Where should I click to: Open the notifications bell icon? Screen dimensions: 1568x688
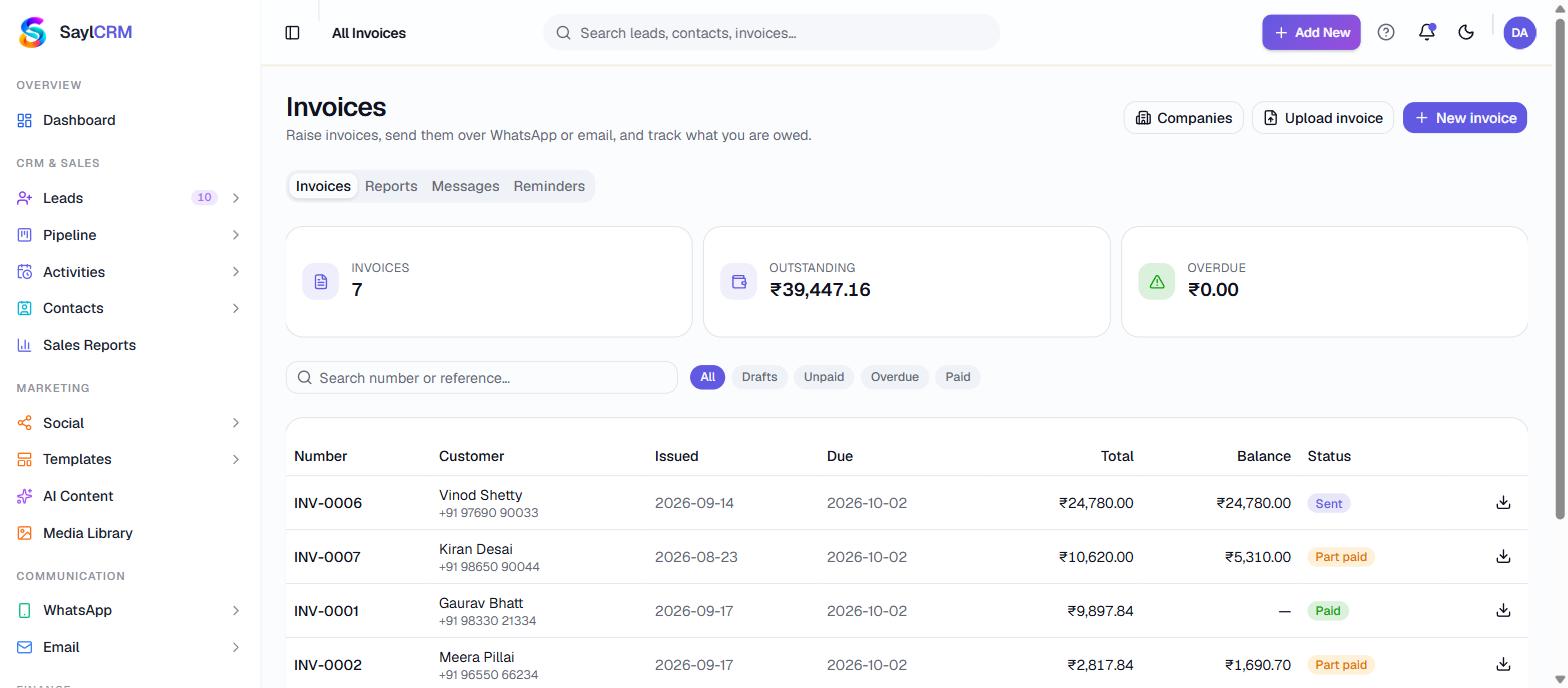pyautogui.click(x=1427, y=32)
